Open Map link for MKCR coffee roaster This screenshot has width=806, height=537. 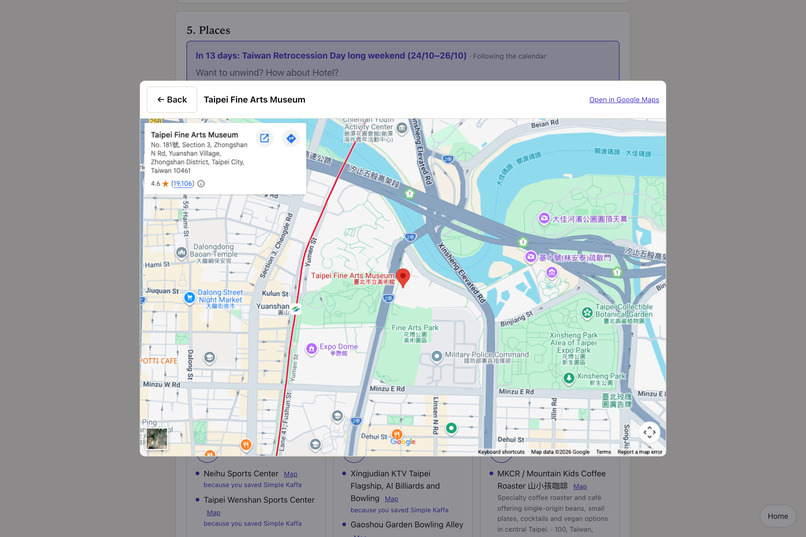(x=580, y=487)
